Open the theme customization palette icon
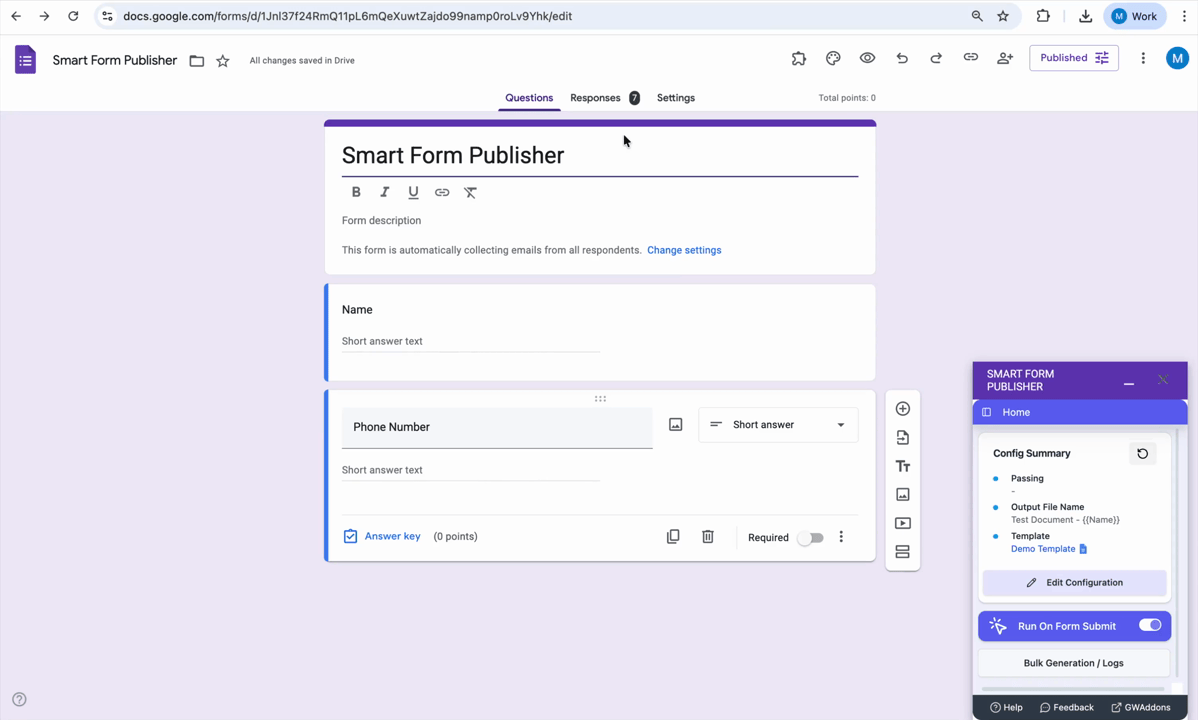This screenshot has width=1198, height=720. pyautogui.click(x=833, y=58)
